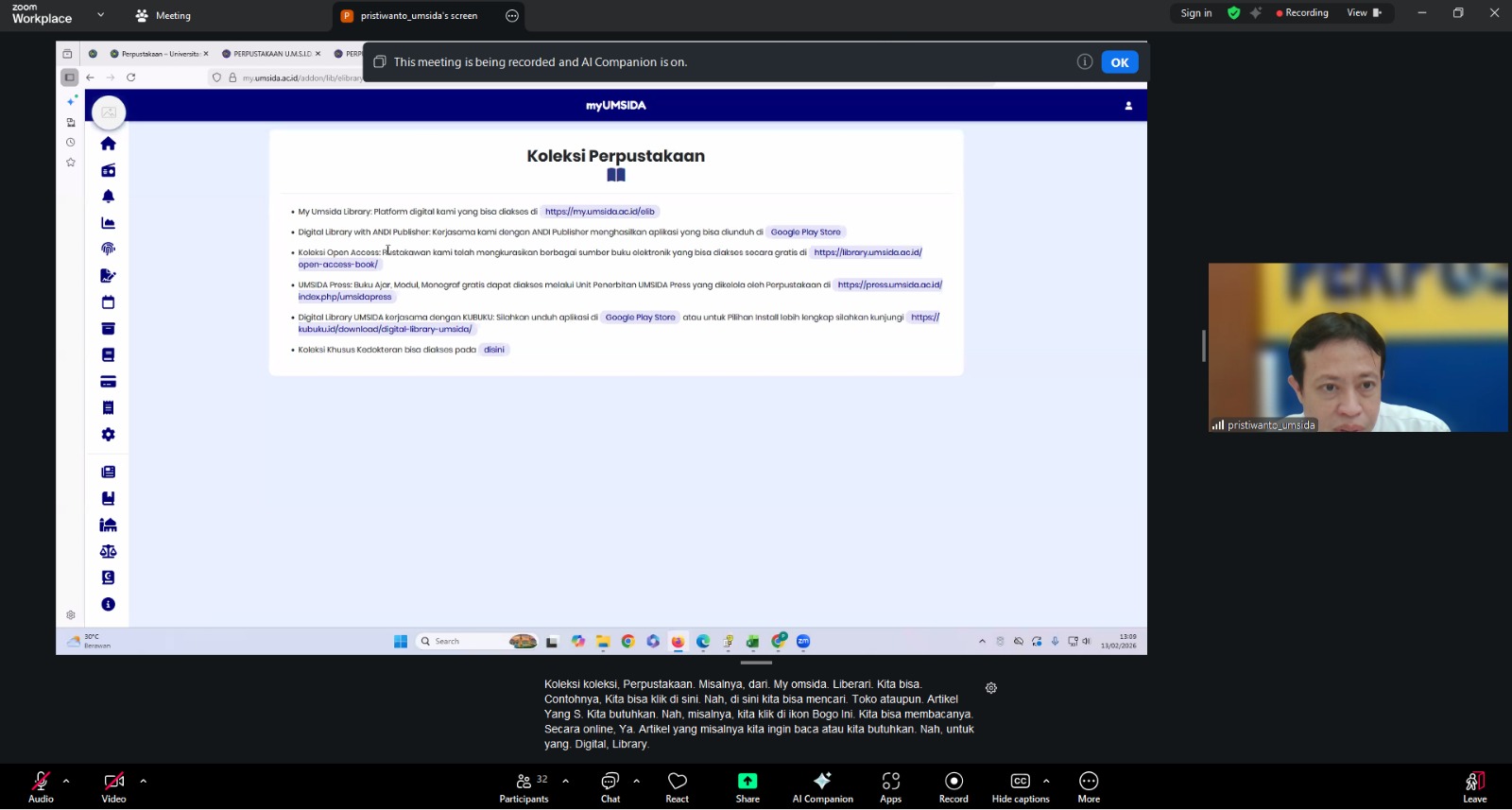This screenshot has width=1512, height=810.
Task: Turn on camera with Video button
Action: [113, 786]
